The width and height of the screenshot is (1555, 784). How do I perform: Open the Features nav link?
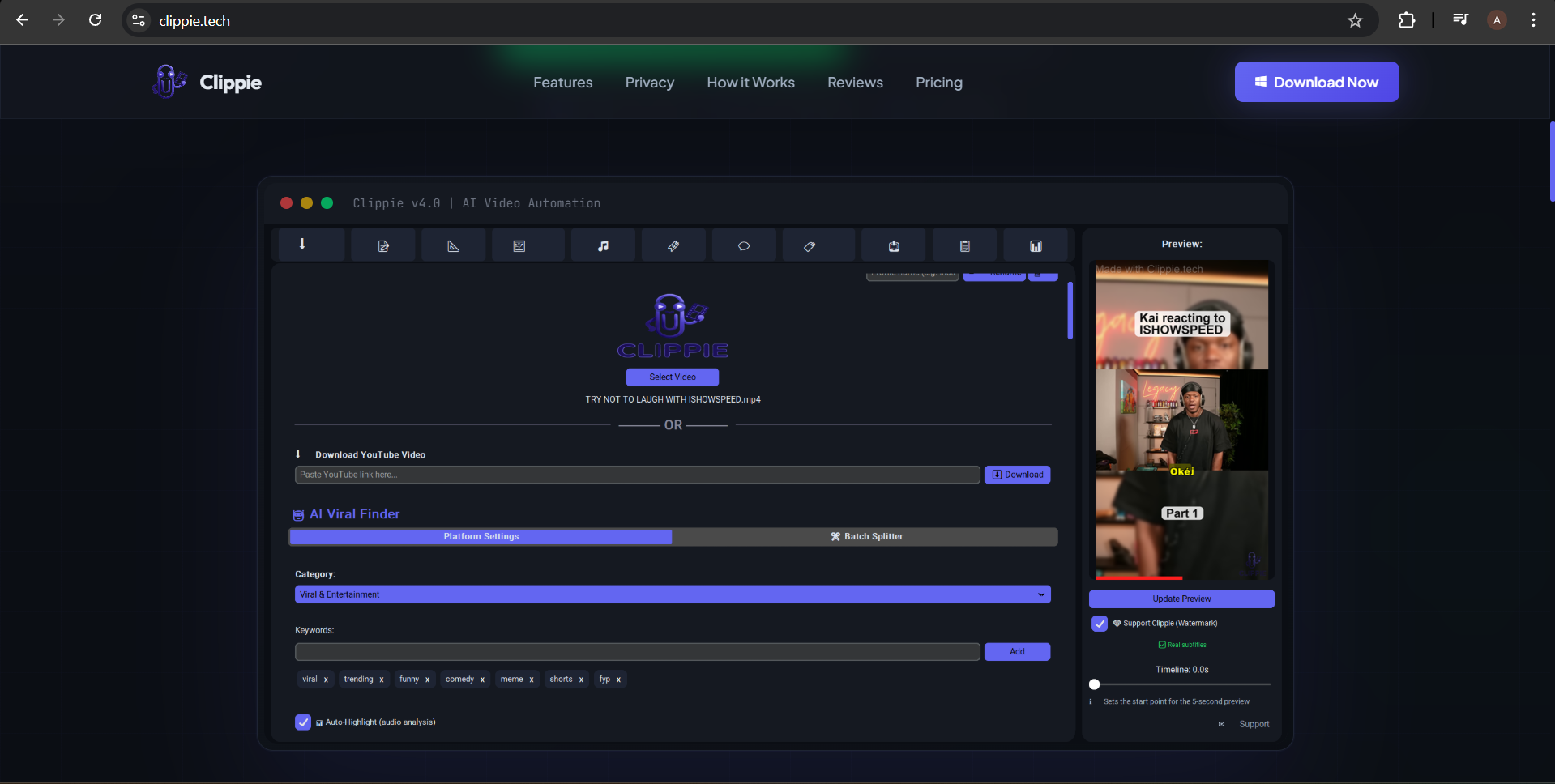tap(563, 83)
